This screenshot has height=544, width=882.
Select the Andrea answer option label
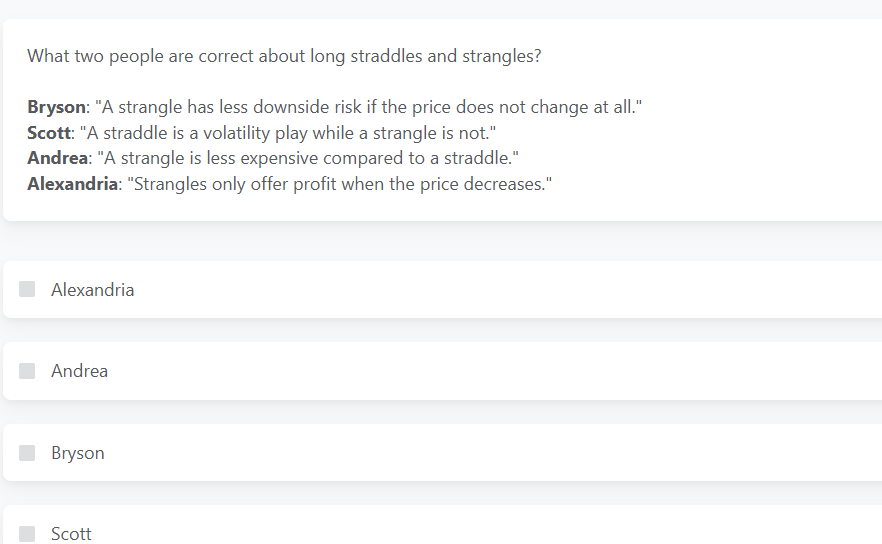(x=79, y=371)
